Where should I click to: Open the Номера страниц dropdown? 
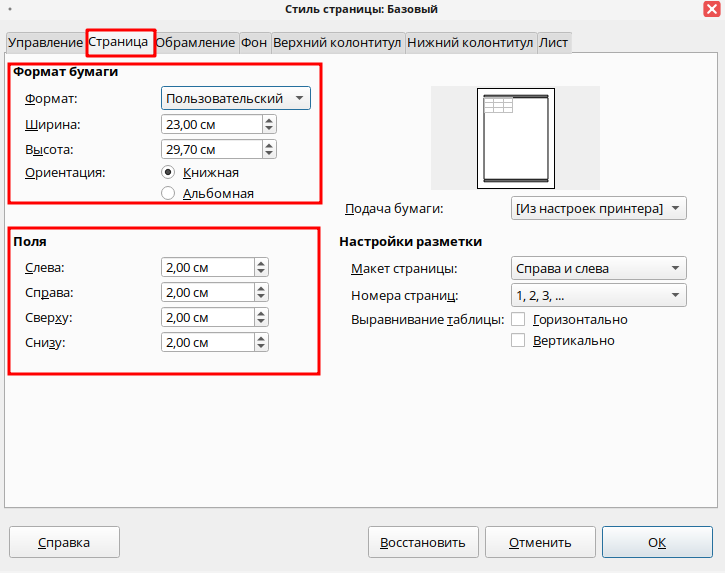coord(598,295)
